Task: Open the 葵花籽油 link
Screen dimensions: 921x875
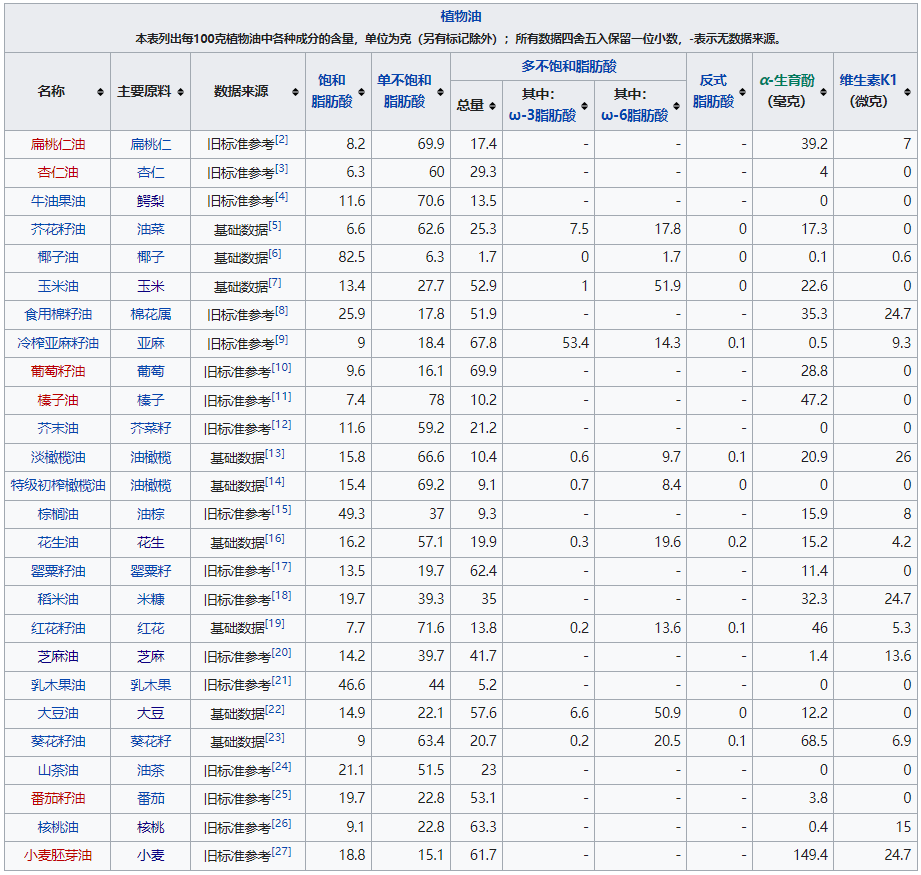Action: click(x=58, y=741)
